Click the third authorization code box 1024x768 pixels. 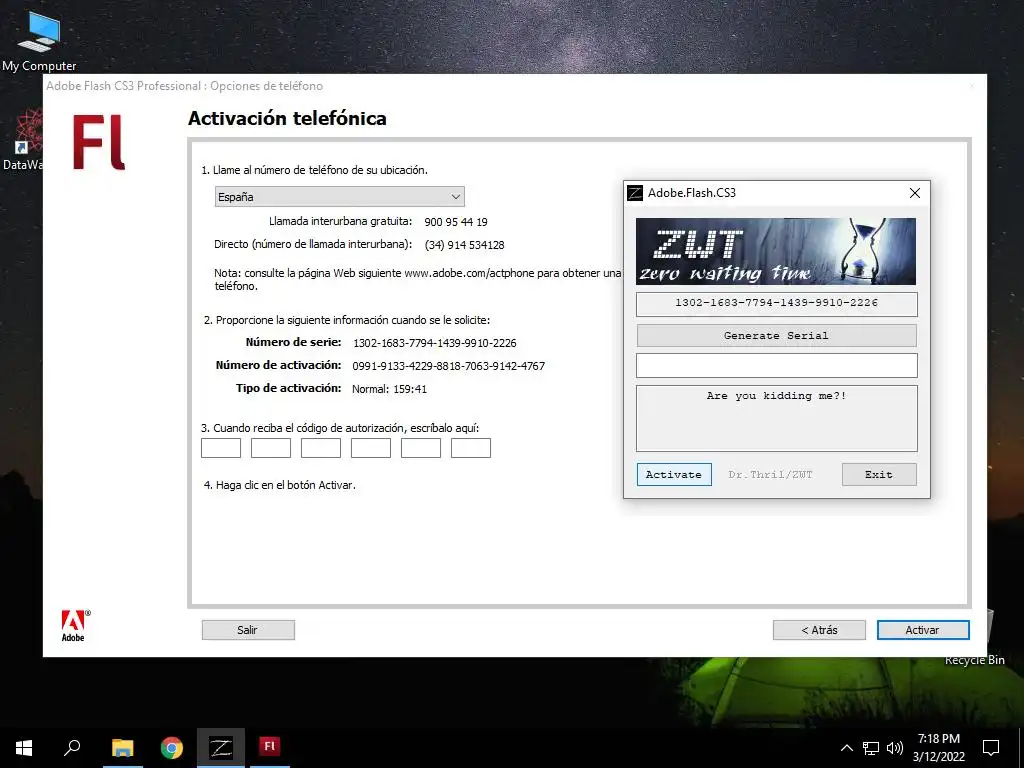321,448
